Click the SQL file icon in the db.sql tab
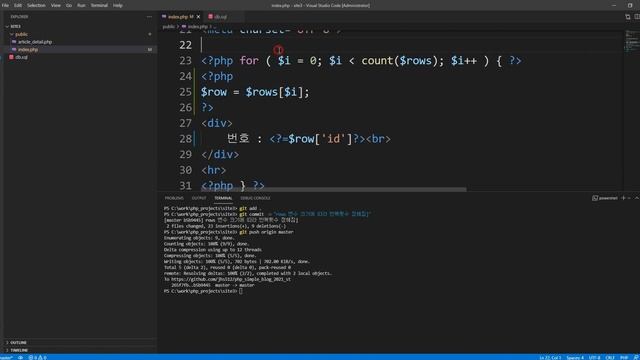640x360 pixels. pyautogui.click(x=211, y=17)
